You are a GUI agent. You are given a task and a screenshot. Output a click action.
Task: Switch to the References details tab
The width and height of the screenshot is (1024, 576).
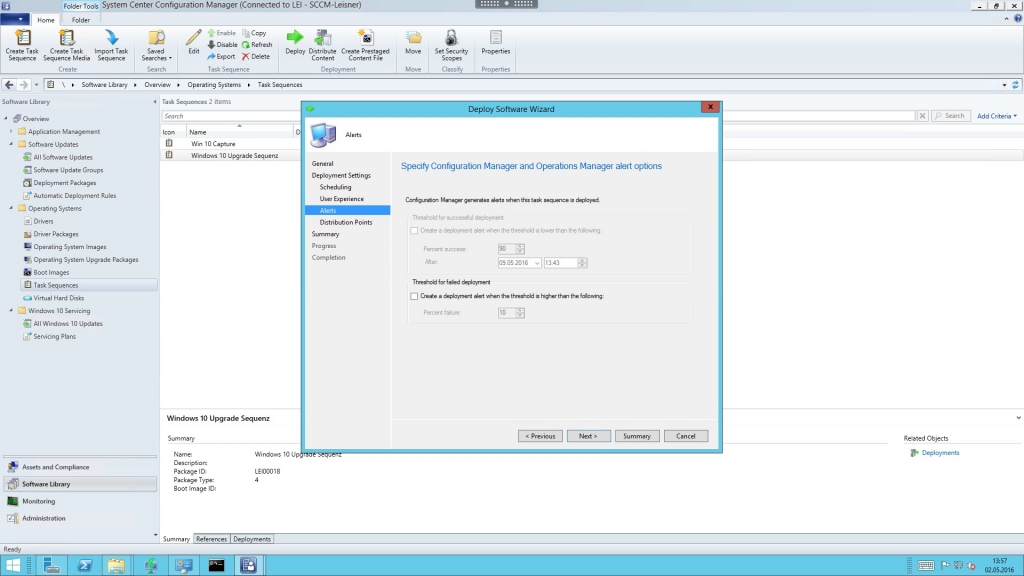[x=212, y=539]
